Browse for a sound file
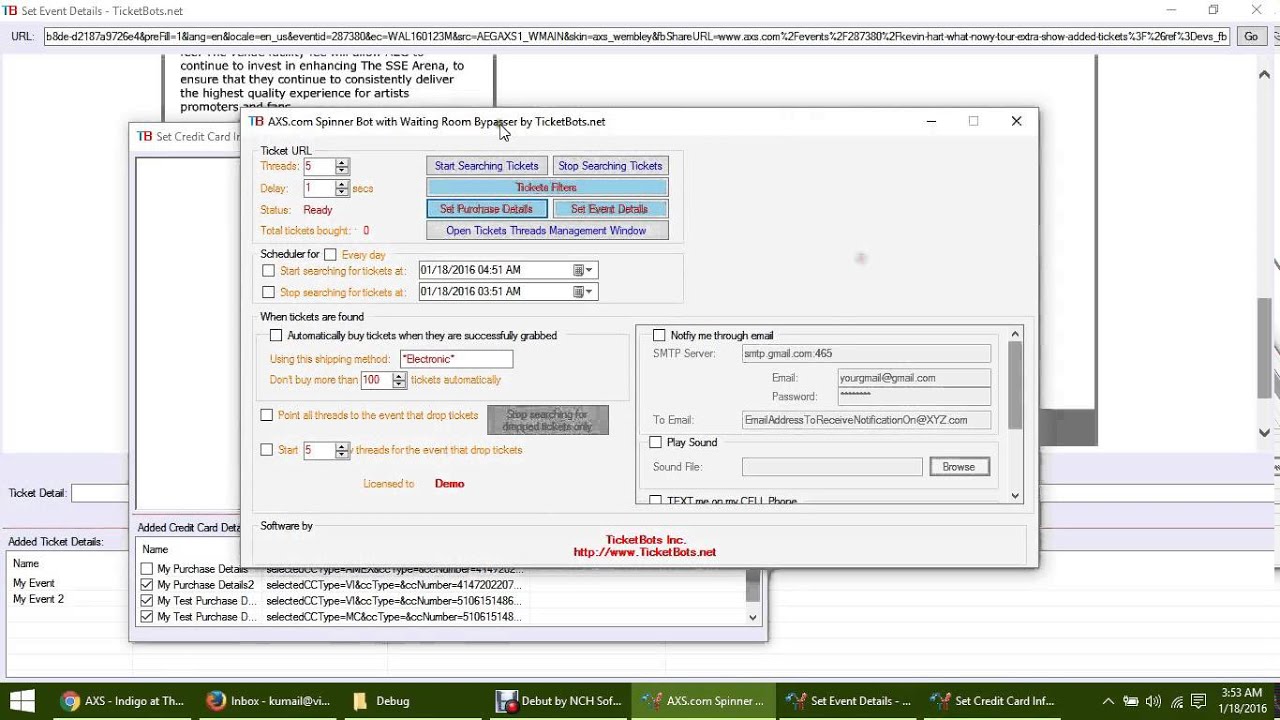1280x720 pixels. coord(958,467)
